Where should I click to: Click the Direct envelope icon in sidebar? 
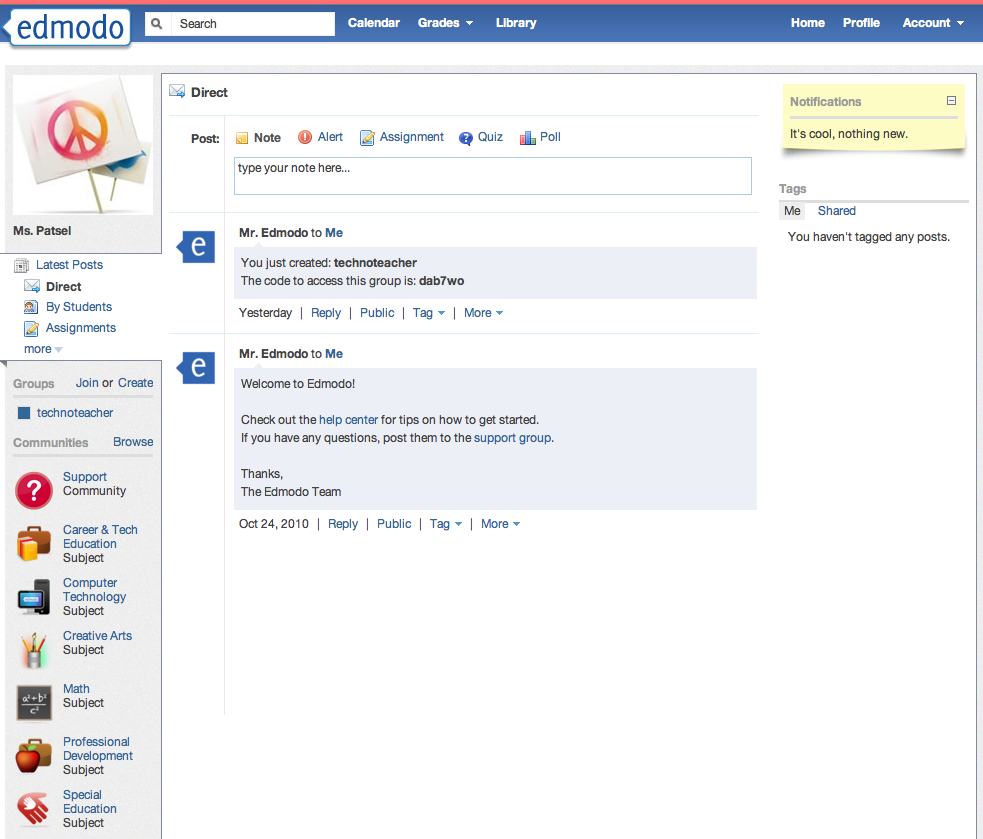[32, 286]
